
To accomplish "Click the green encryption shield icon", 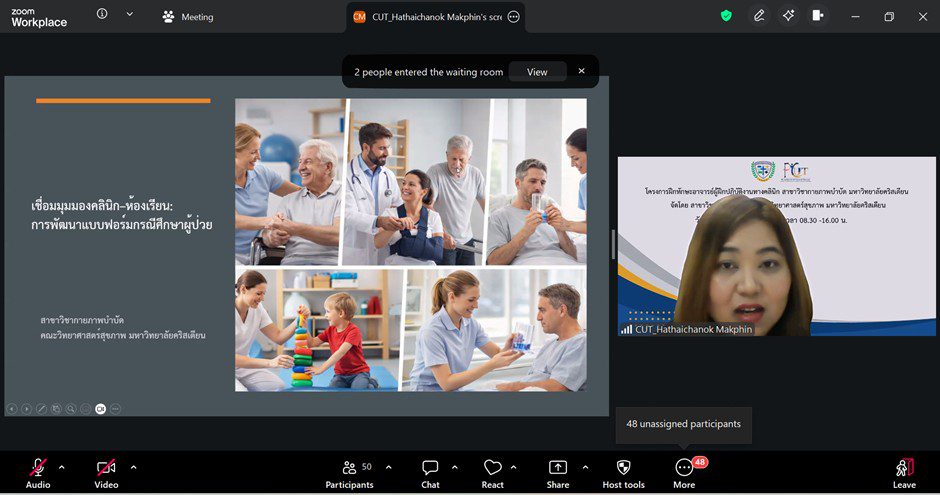I will coord(726,16).
